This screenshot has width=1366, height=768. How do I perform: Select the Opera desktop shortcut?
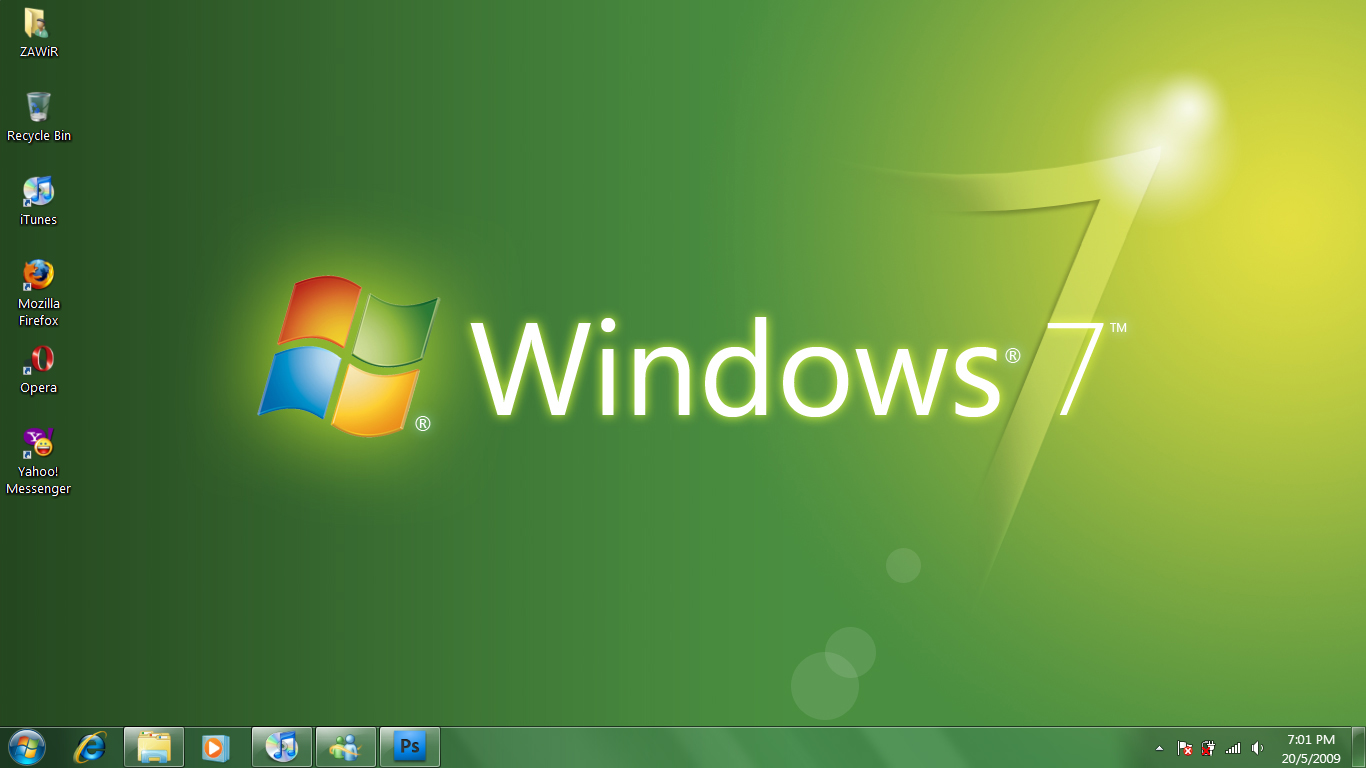(x=38, y=369)
